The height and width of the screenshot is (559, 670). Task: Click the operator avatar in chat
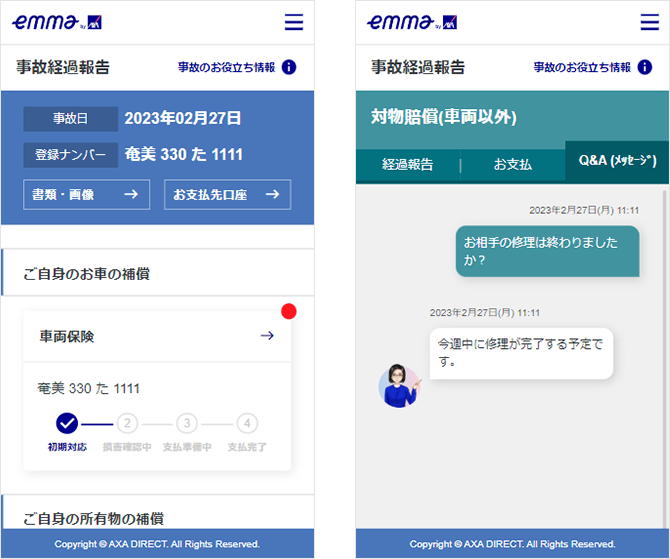(x=400, y=386)
